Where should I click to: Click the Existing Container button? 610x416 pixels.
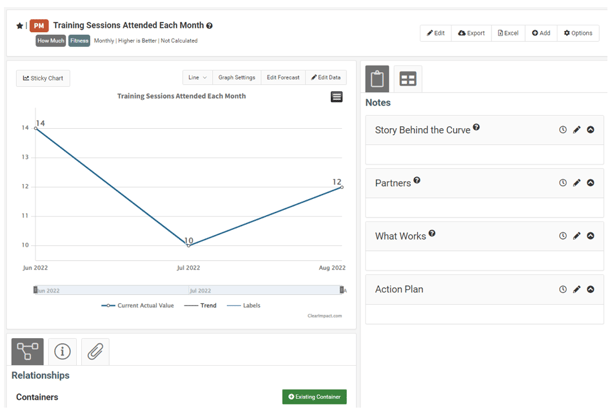(x=314, y=397)
